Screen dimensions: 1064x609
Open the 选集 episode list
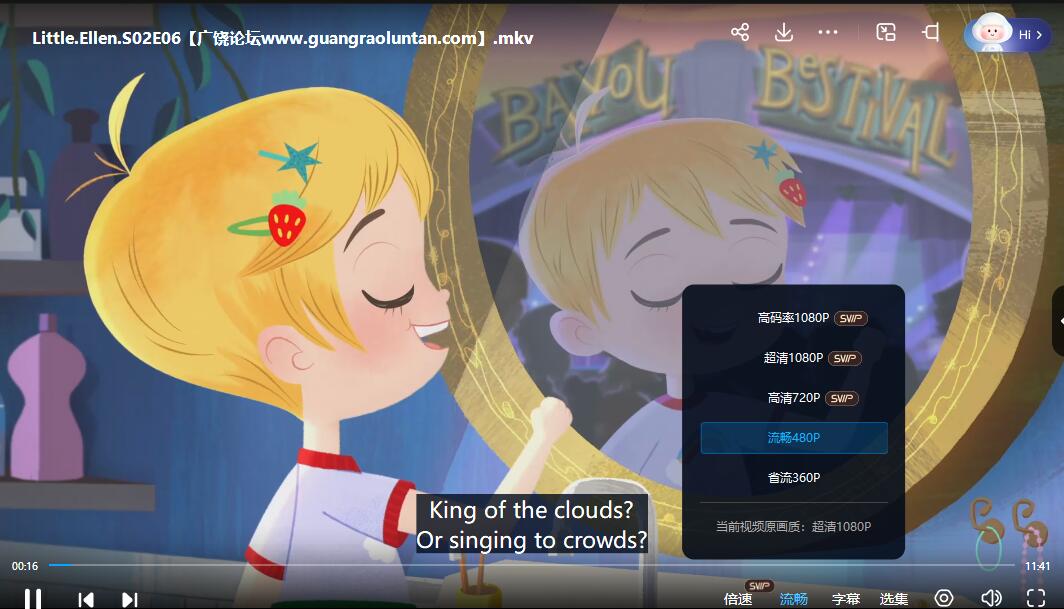click(894, 599)
